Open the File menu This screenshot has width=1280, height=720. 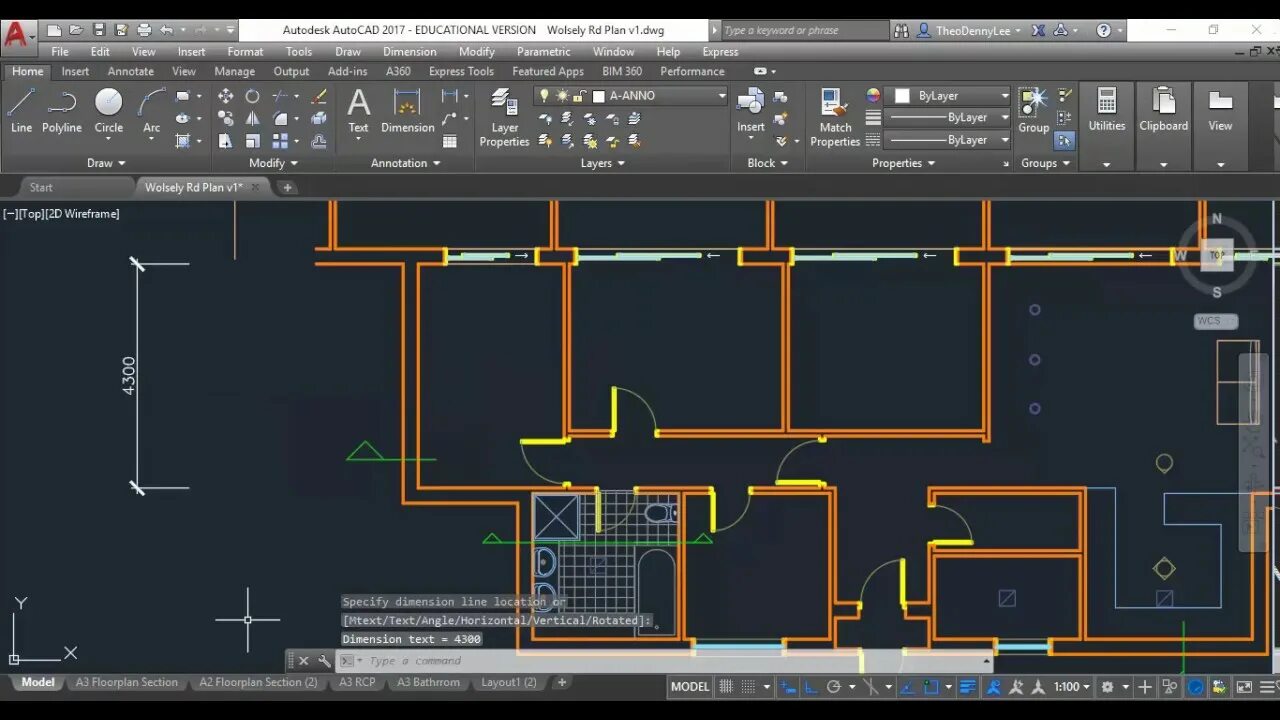click(x=60, y=52)
